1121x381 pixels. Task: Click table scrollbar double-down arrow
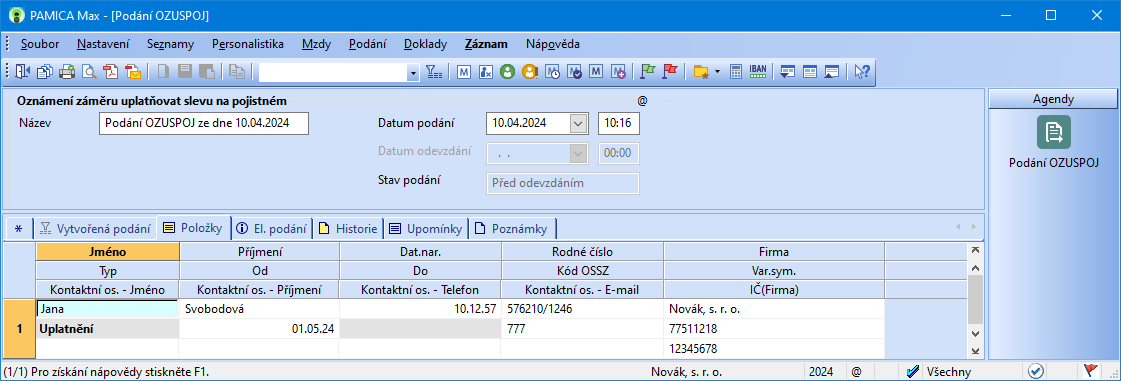[x=974, y=350]
